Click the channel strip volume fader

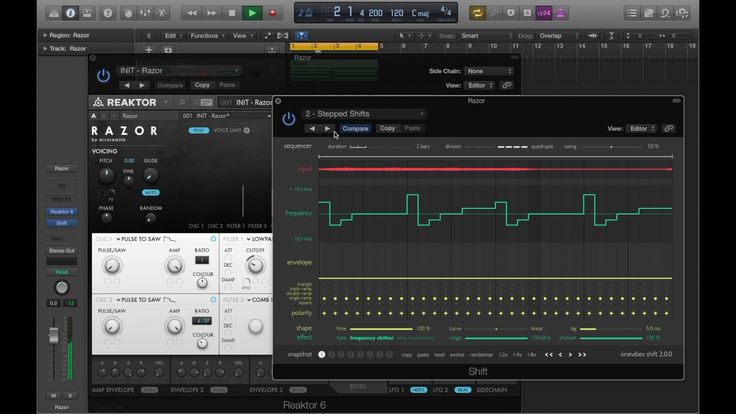coord(54,335)
